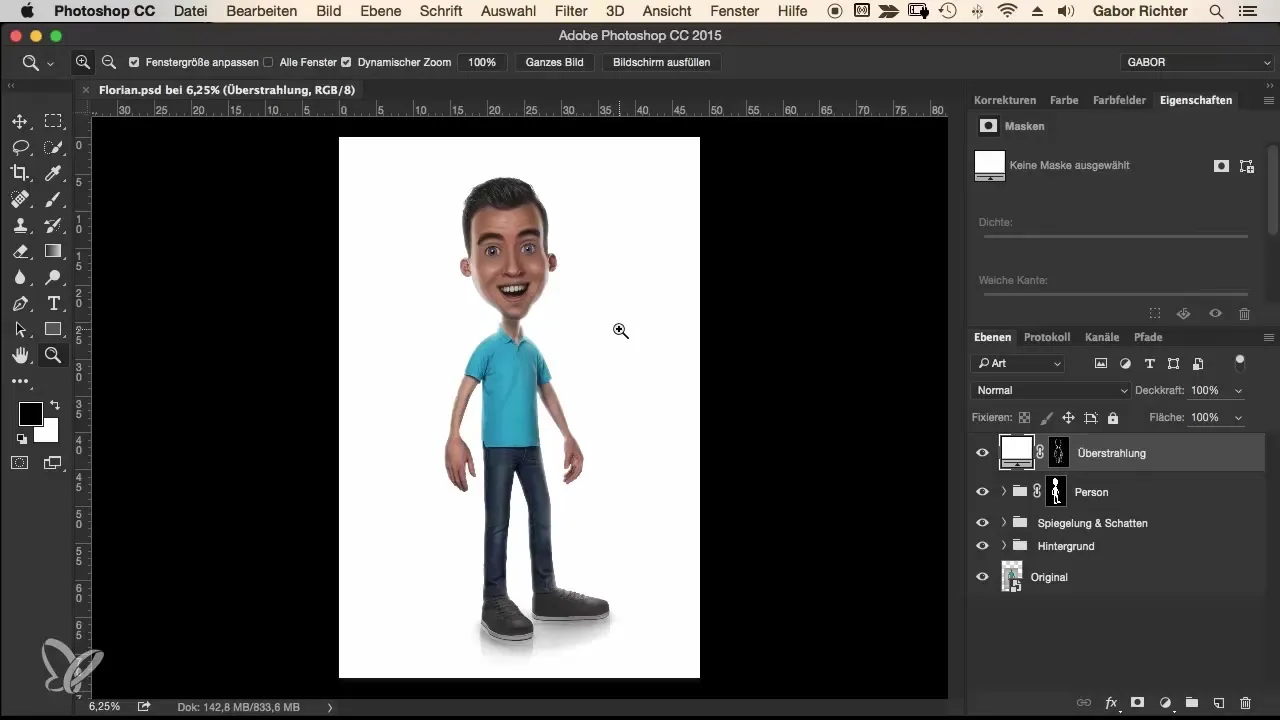Screen dimensions: 1280x720
Task: Select the Hand tool
Action: click(x=19, y=355)
